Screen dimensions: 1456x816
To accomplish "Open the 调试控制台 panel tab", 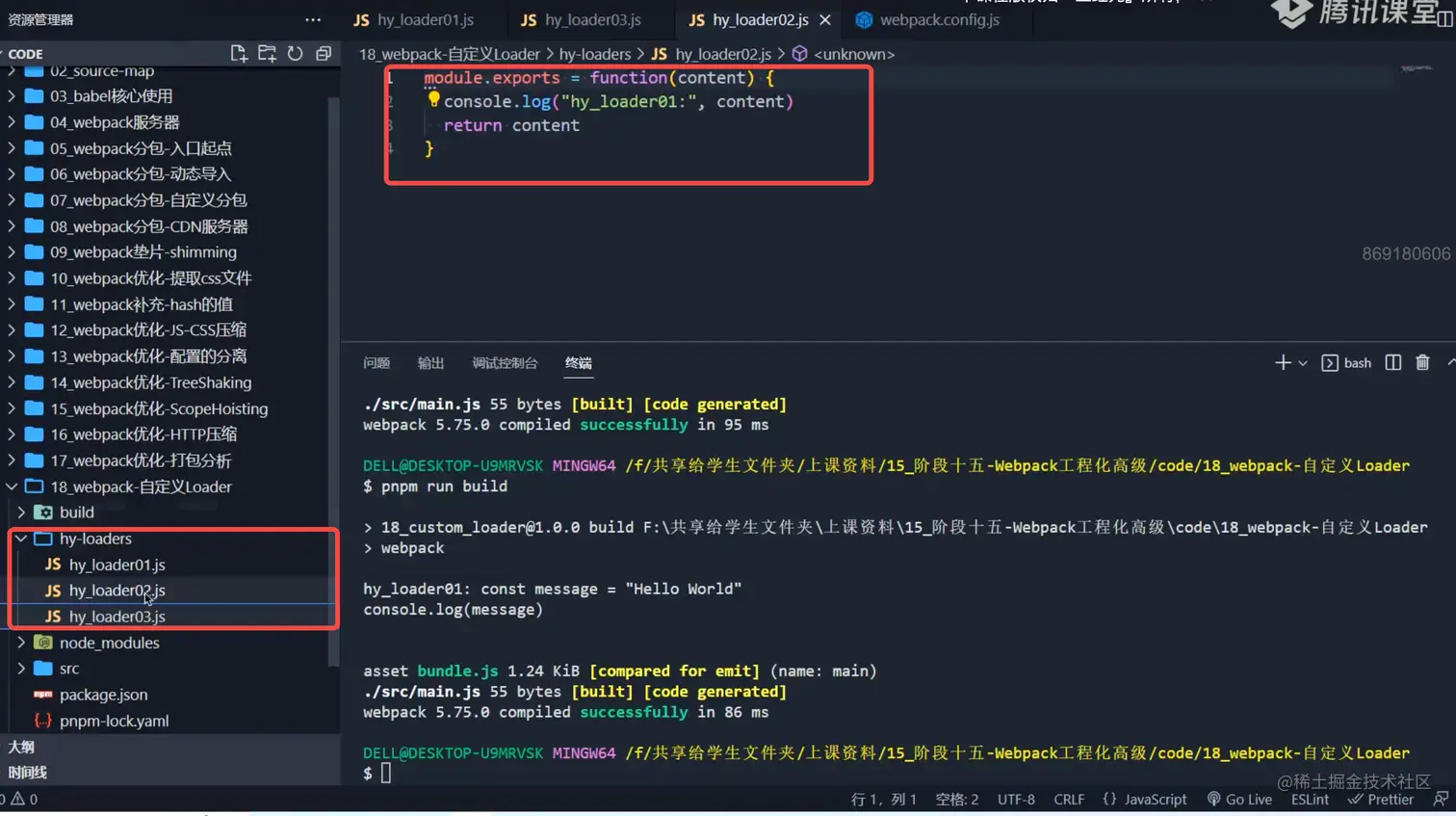I will click(x=505, y=363).
